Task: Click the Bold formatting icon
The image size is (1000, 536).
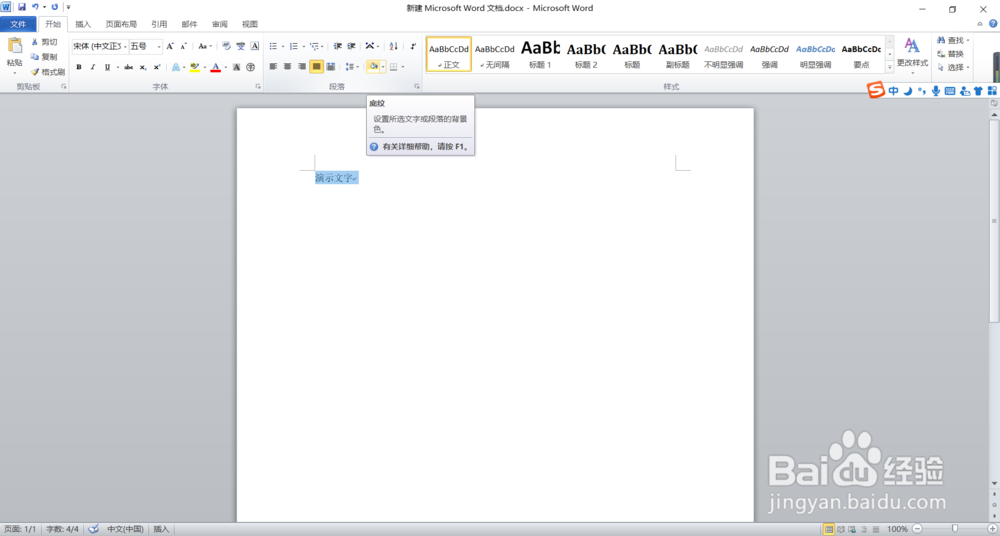Action: tap(79, 67)
